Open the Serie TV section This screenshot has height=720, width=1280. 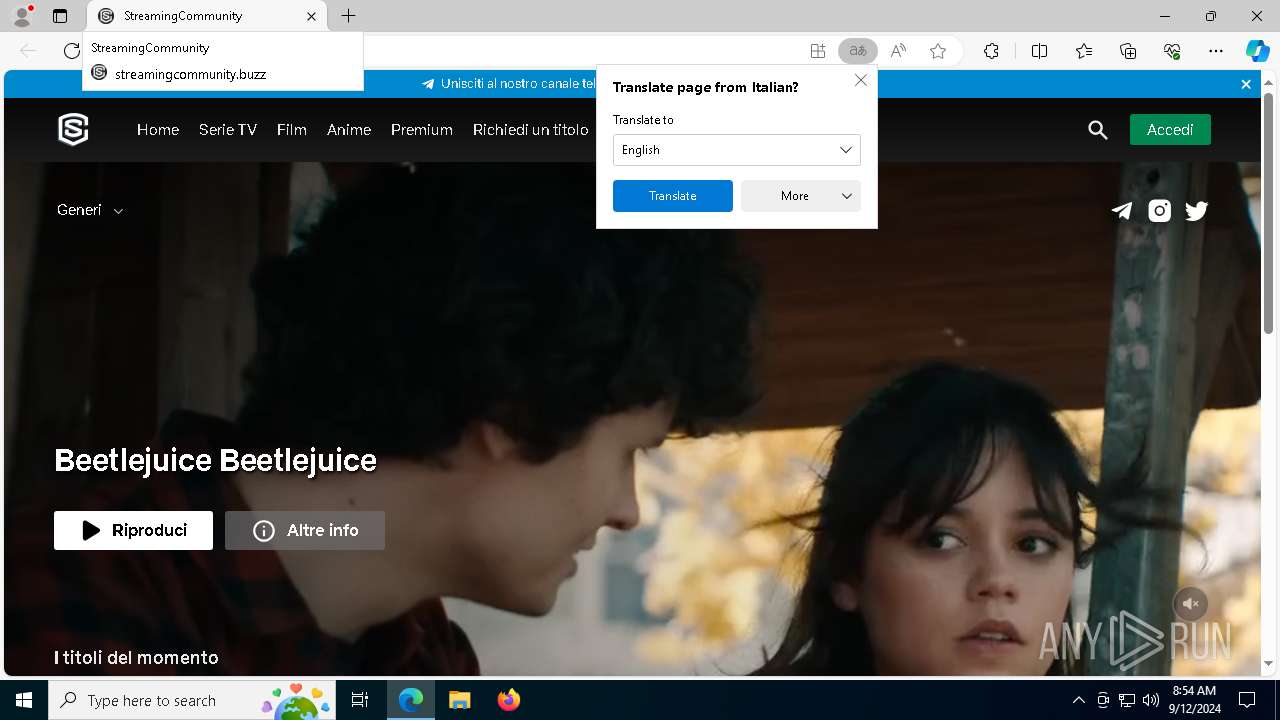click(228, 130)
